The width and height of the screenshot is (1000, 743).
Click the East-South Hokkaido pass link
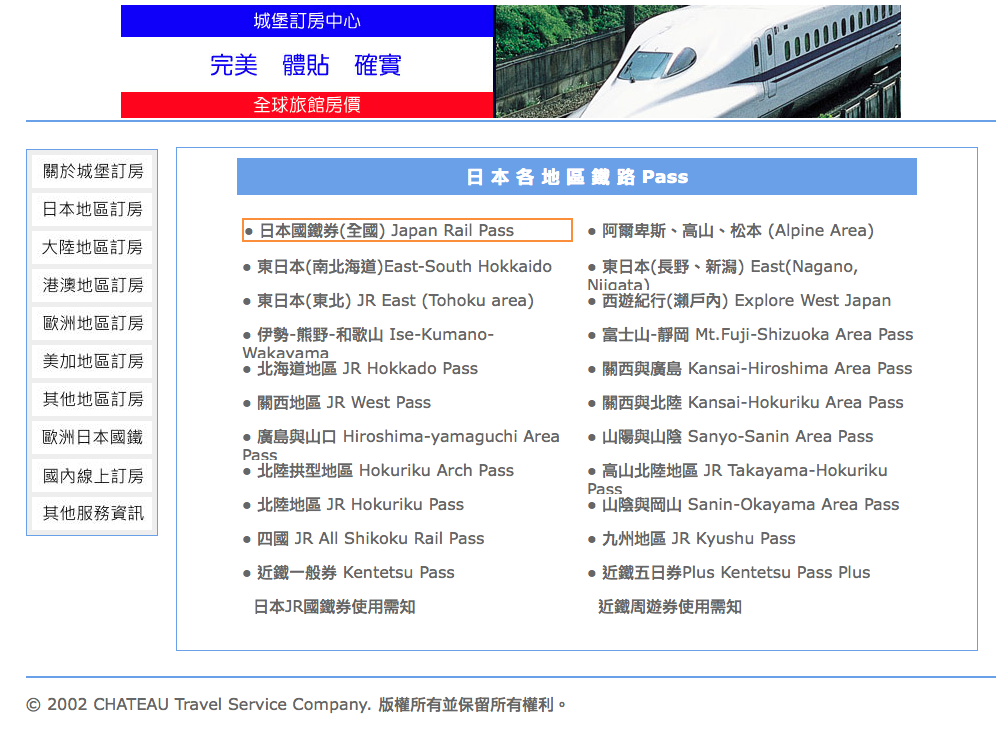pos(401,266)
